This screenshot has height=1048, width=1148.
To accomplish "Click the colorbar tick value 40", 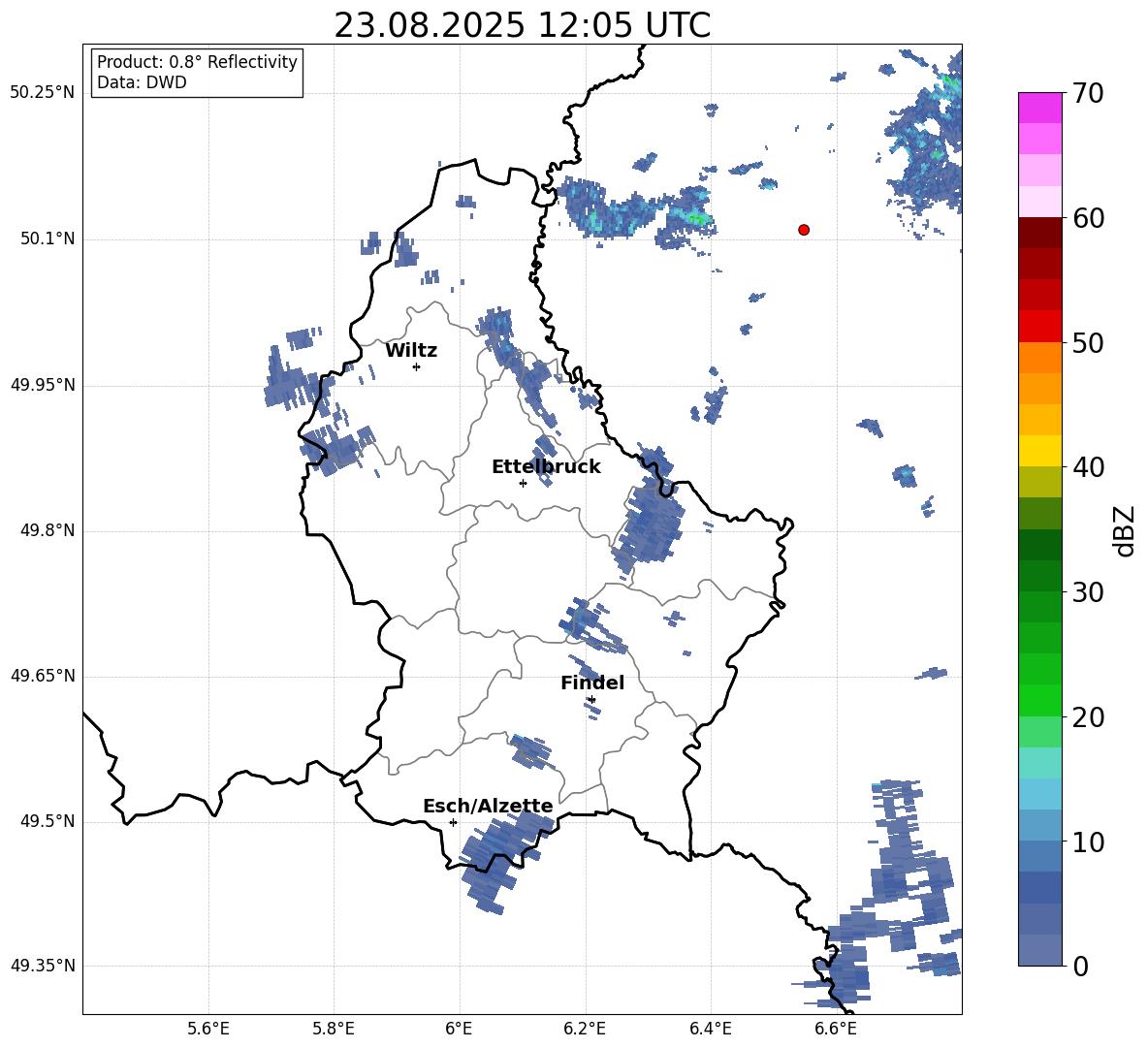I will (1088, 467).
